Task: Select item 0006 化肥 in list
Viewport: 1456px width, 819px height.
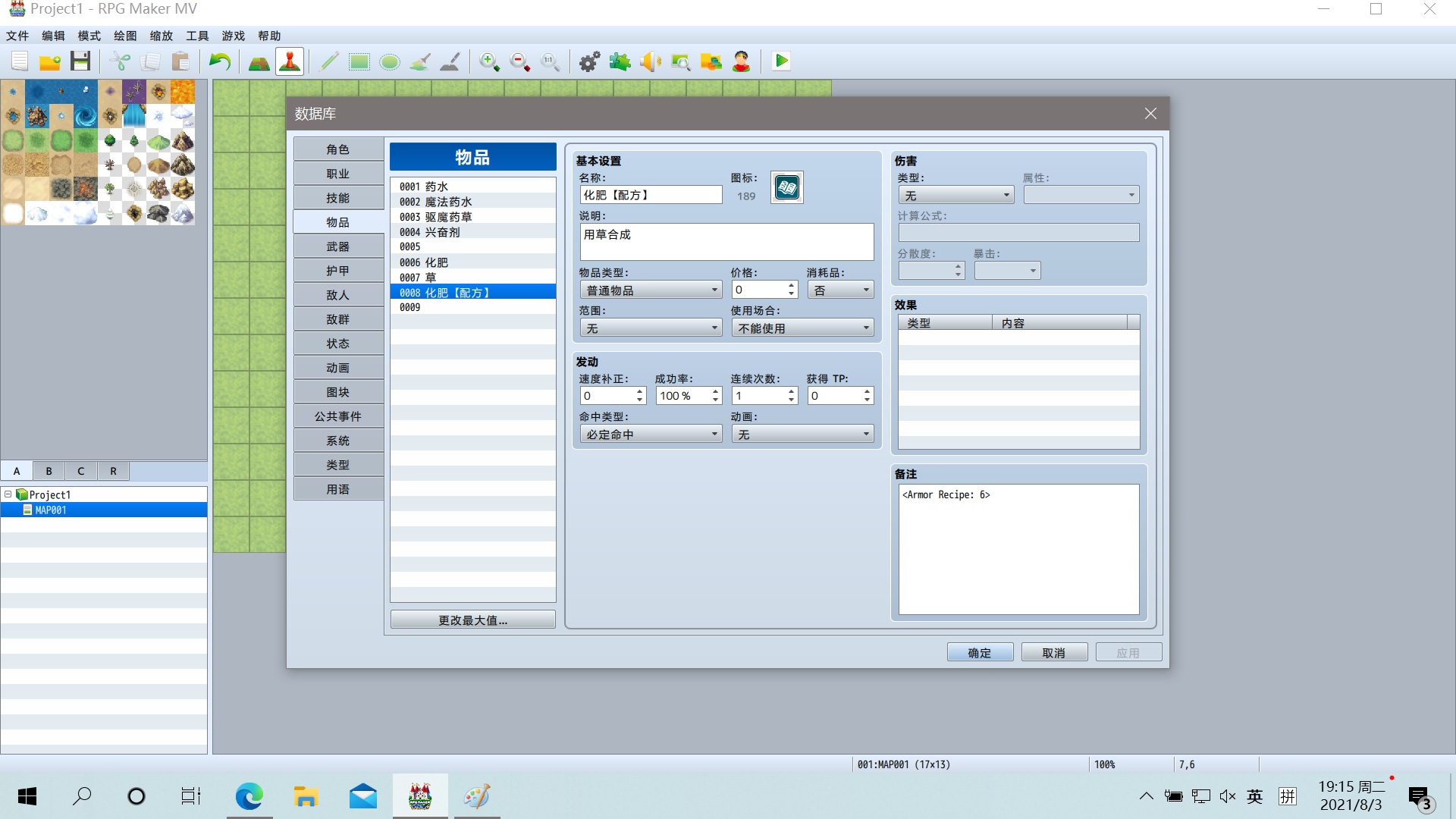Action: [472, 262]
